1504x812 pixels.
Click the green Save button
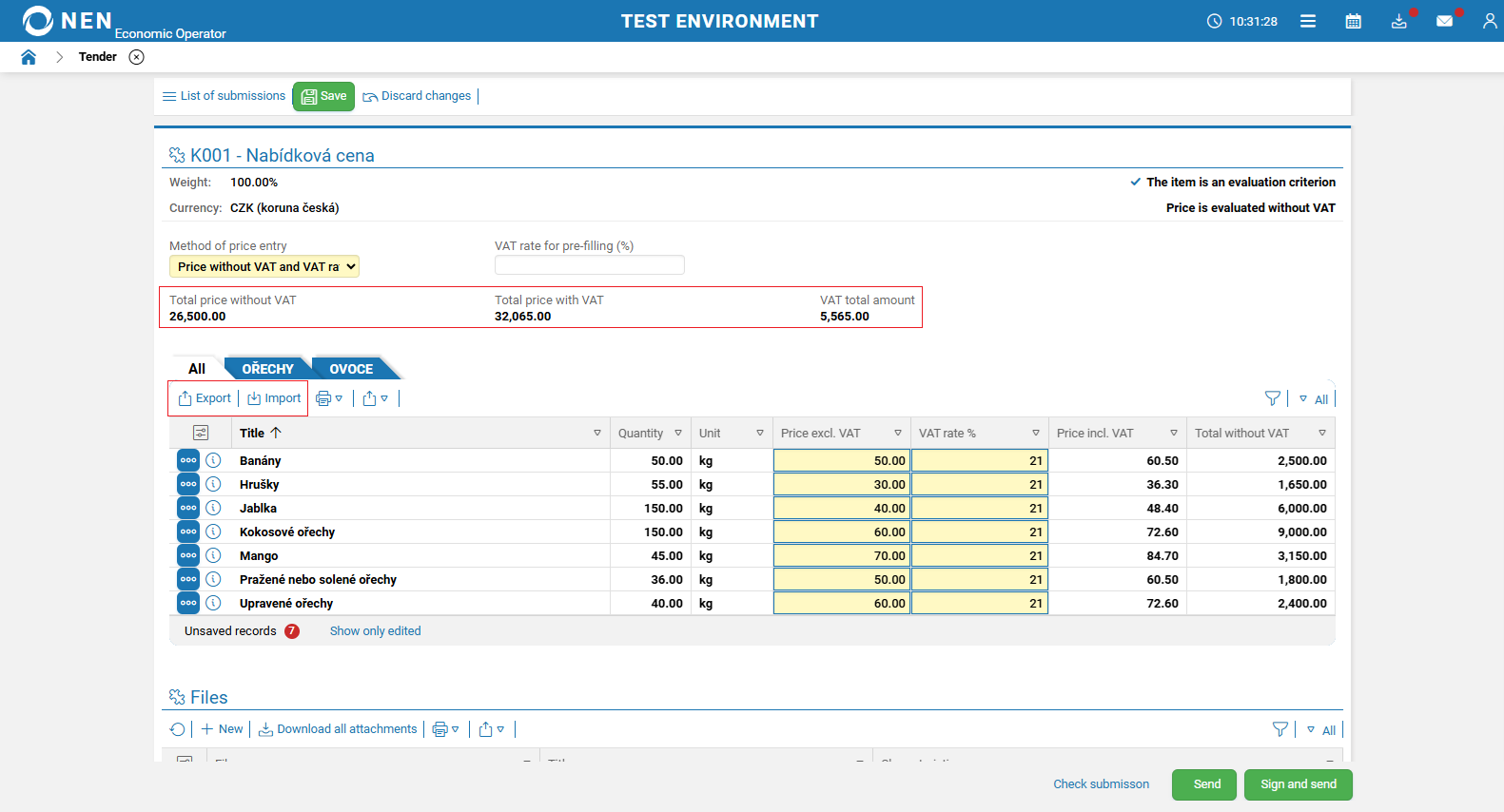[323, 96]
